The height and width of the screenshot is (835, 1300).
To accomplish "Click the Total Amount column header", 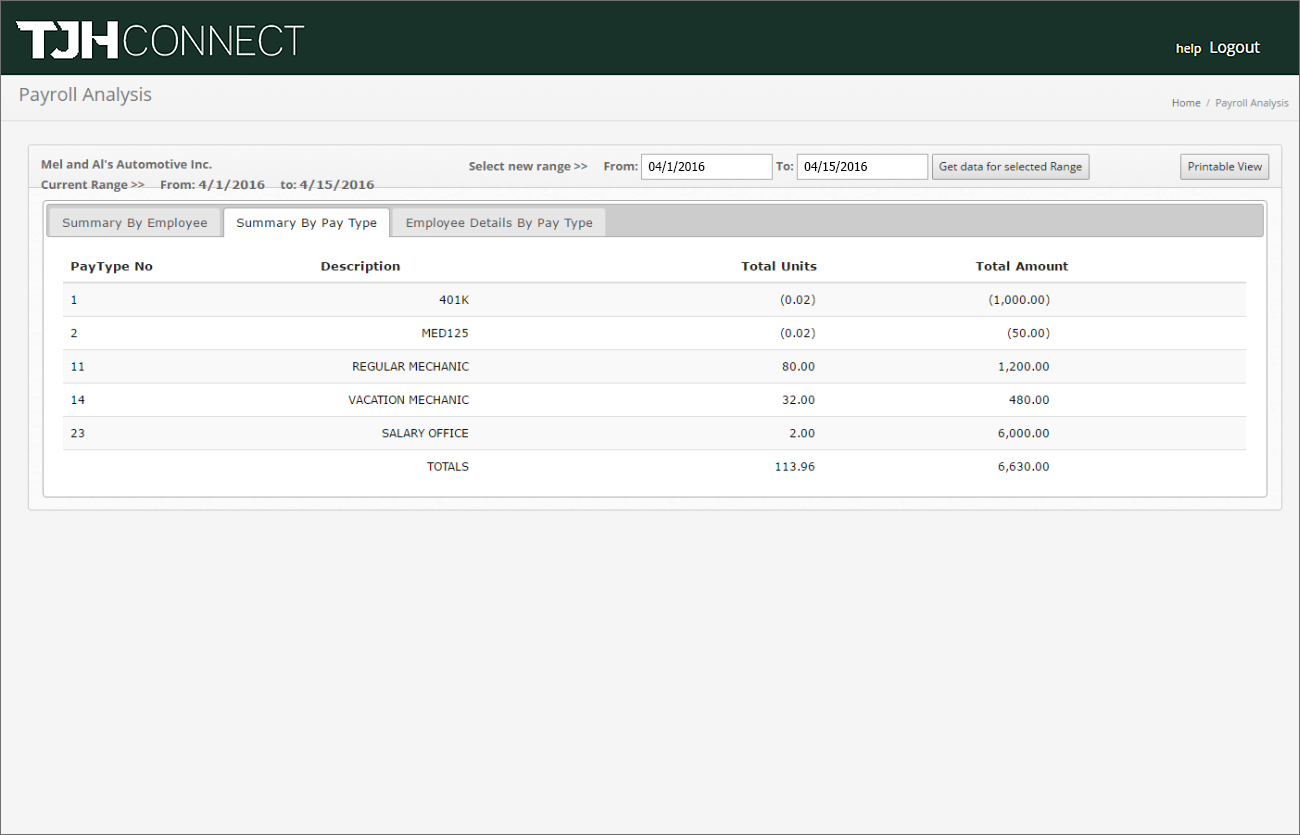I will tap(1022, 266).
